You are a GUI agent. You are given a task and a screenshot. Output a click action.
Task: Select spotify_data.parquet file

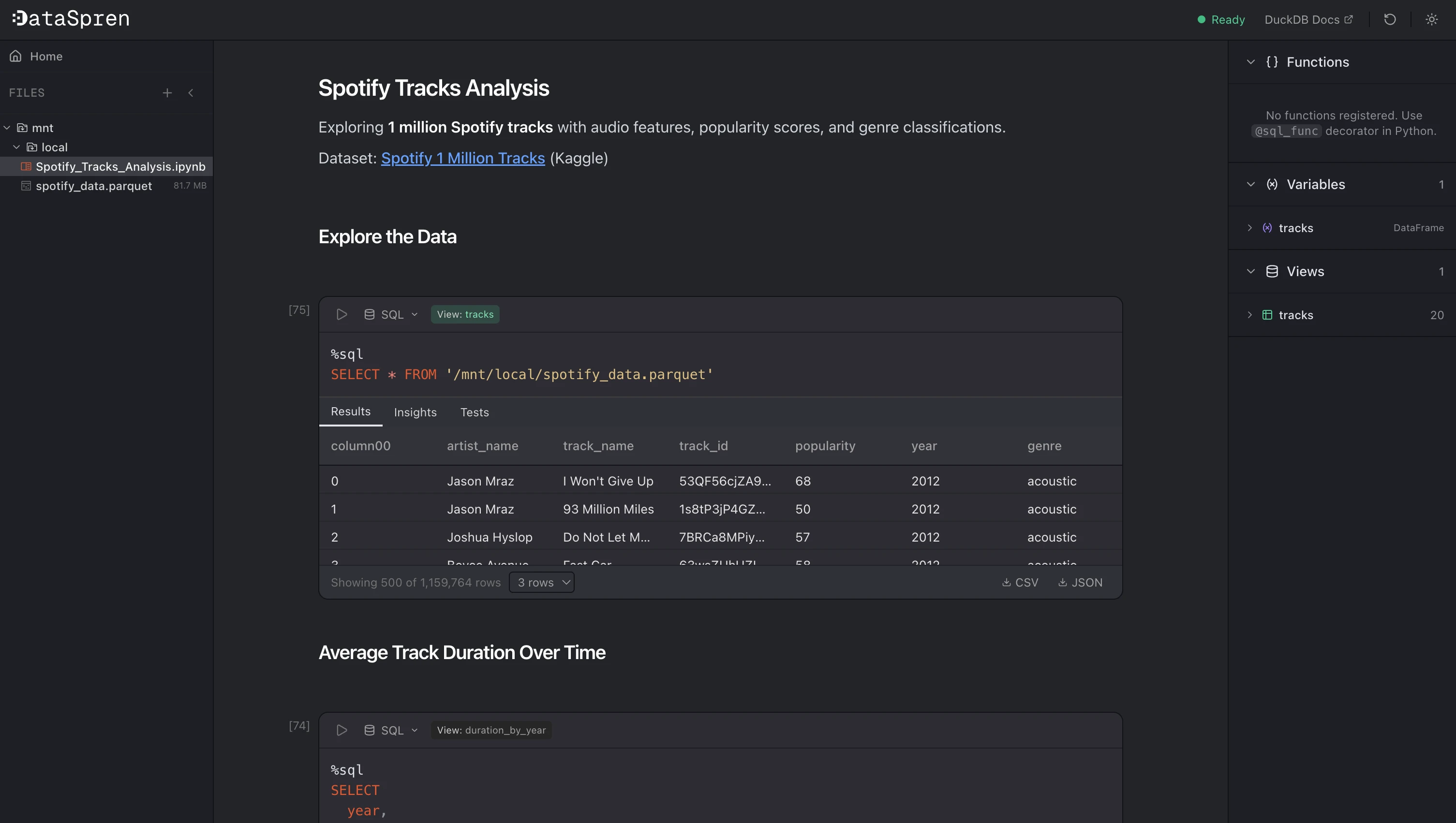tap(93, 186)
